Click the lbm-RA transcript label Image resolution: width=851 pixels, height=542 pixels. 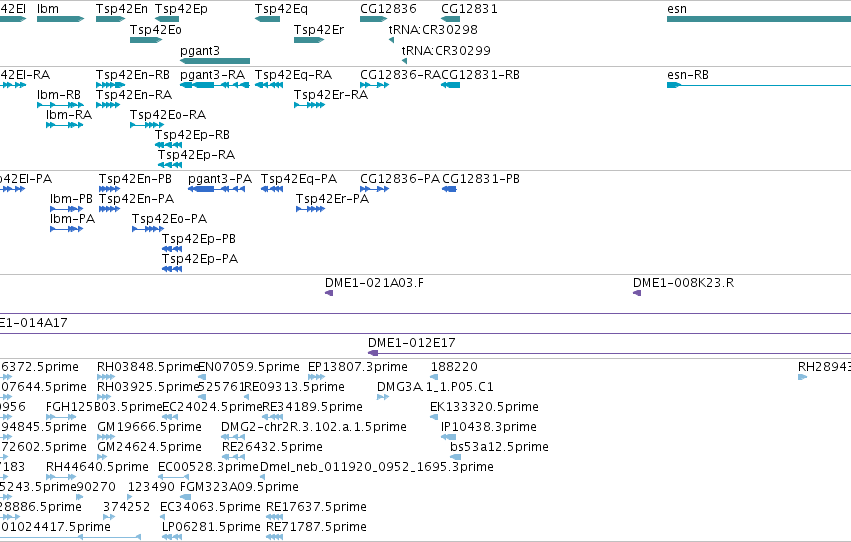pos(69,114)
